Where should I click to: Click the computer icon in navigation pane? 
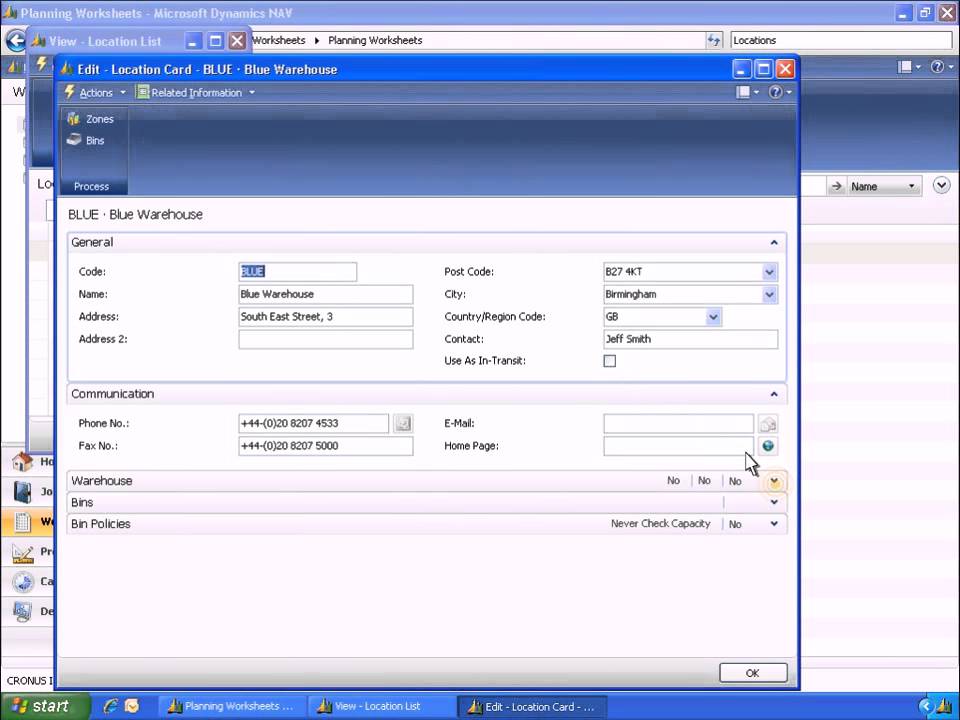pyautogui.click(x=23, y=611)
